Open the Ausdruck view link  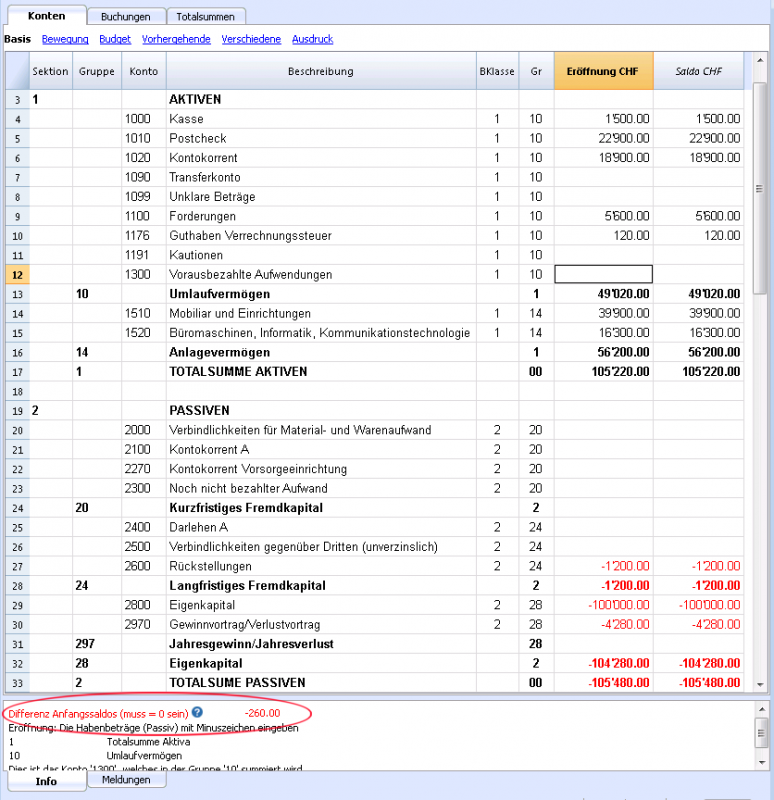(x=312, y=39)
